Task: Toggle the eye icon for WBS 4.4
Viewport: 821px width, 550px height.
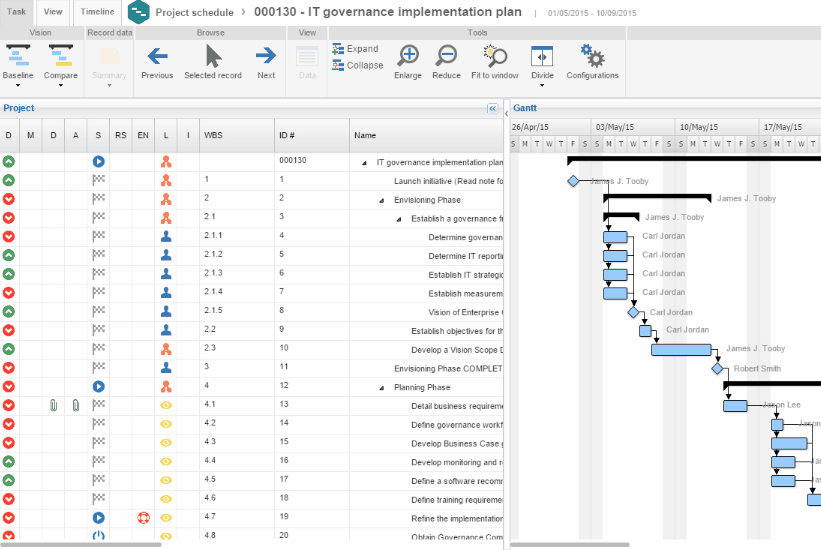Action: coord(166,461)
